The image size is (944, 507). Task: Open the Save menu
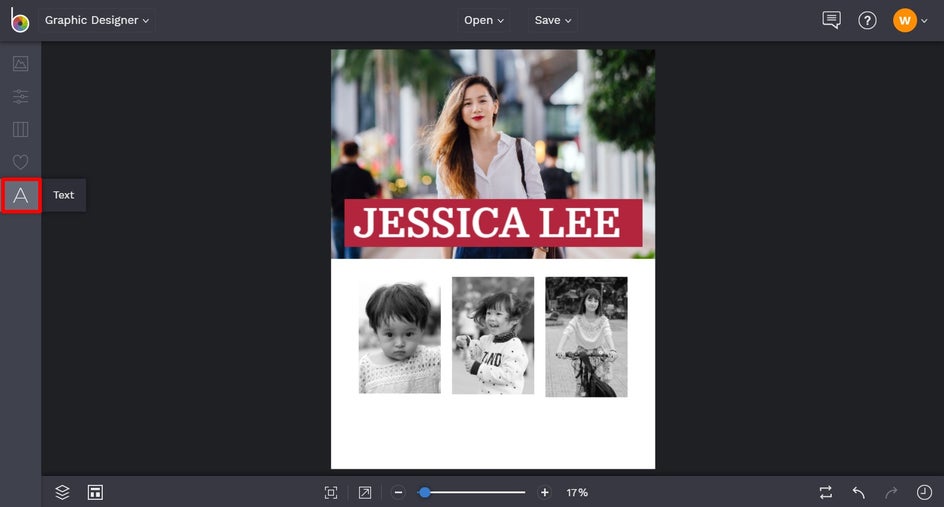tap(553, 20)
